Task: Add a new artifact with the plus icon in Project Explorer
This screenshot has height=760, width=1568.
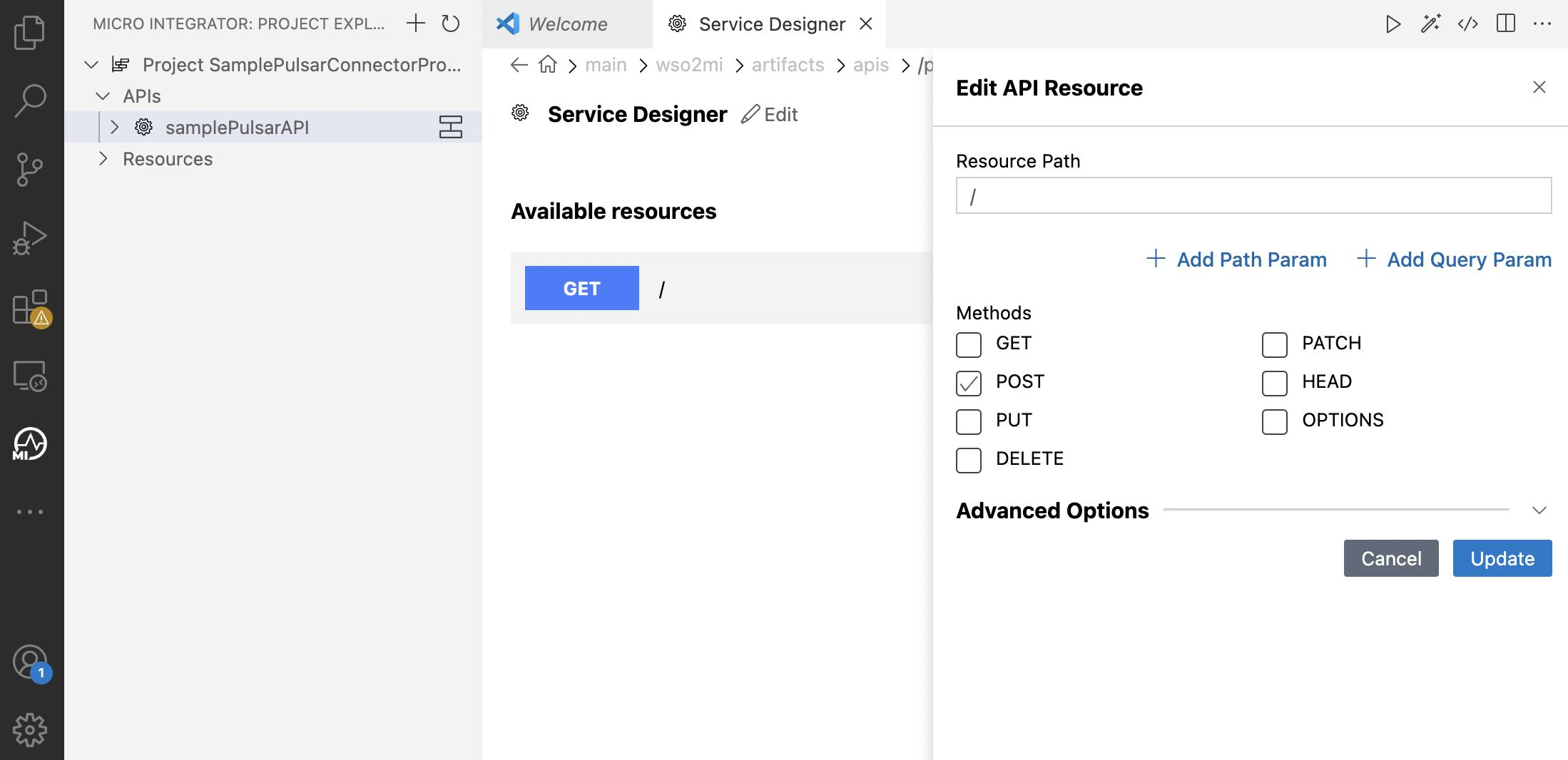Action: coord(415,24)
